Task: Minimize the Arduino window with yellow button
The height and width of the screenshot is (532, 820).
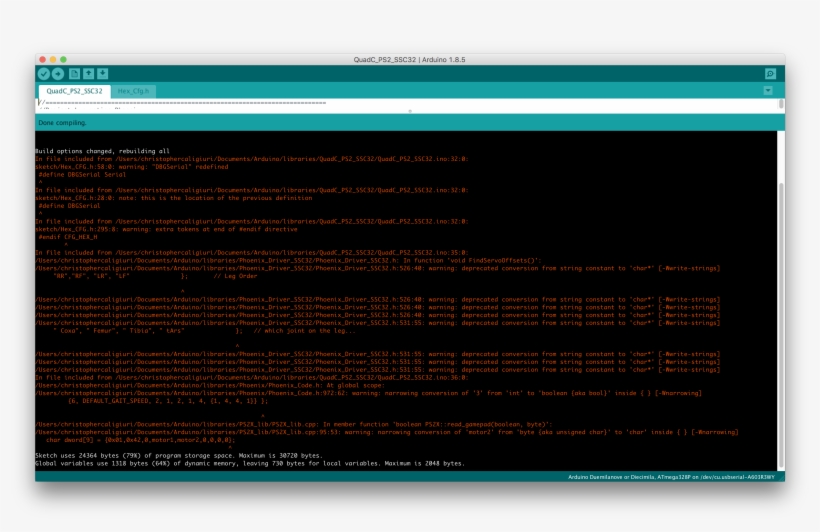Action: pyautogui.click(x=52, y=60)
